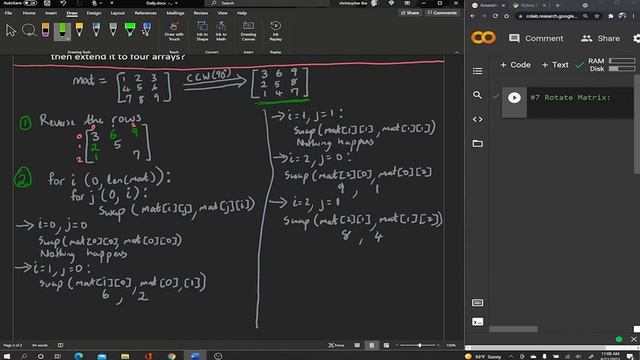Open the View tab in Word
640x360 pixels.
click(x=222, y=13)
